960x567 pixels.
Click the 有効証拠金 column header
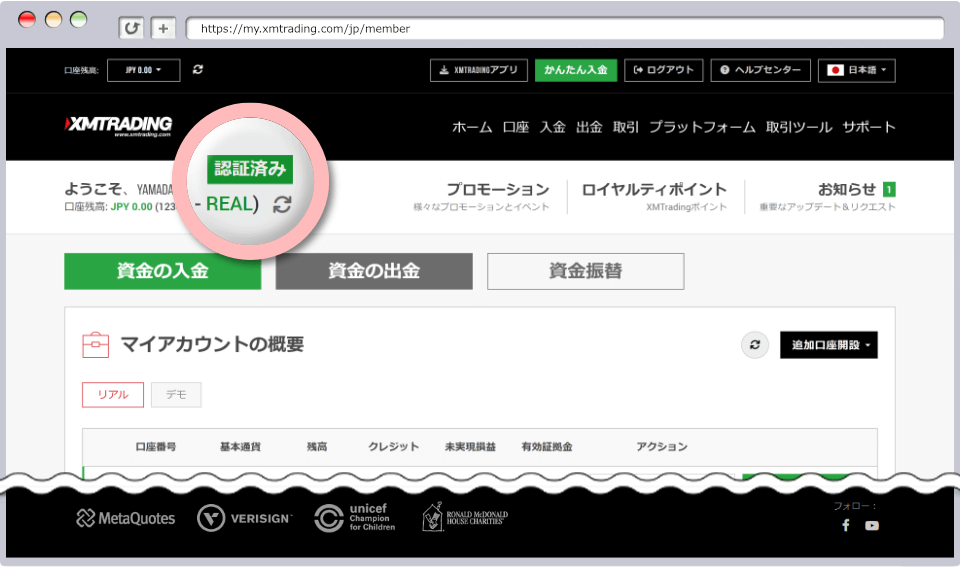point(547,447)
